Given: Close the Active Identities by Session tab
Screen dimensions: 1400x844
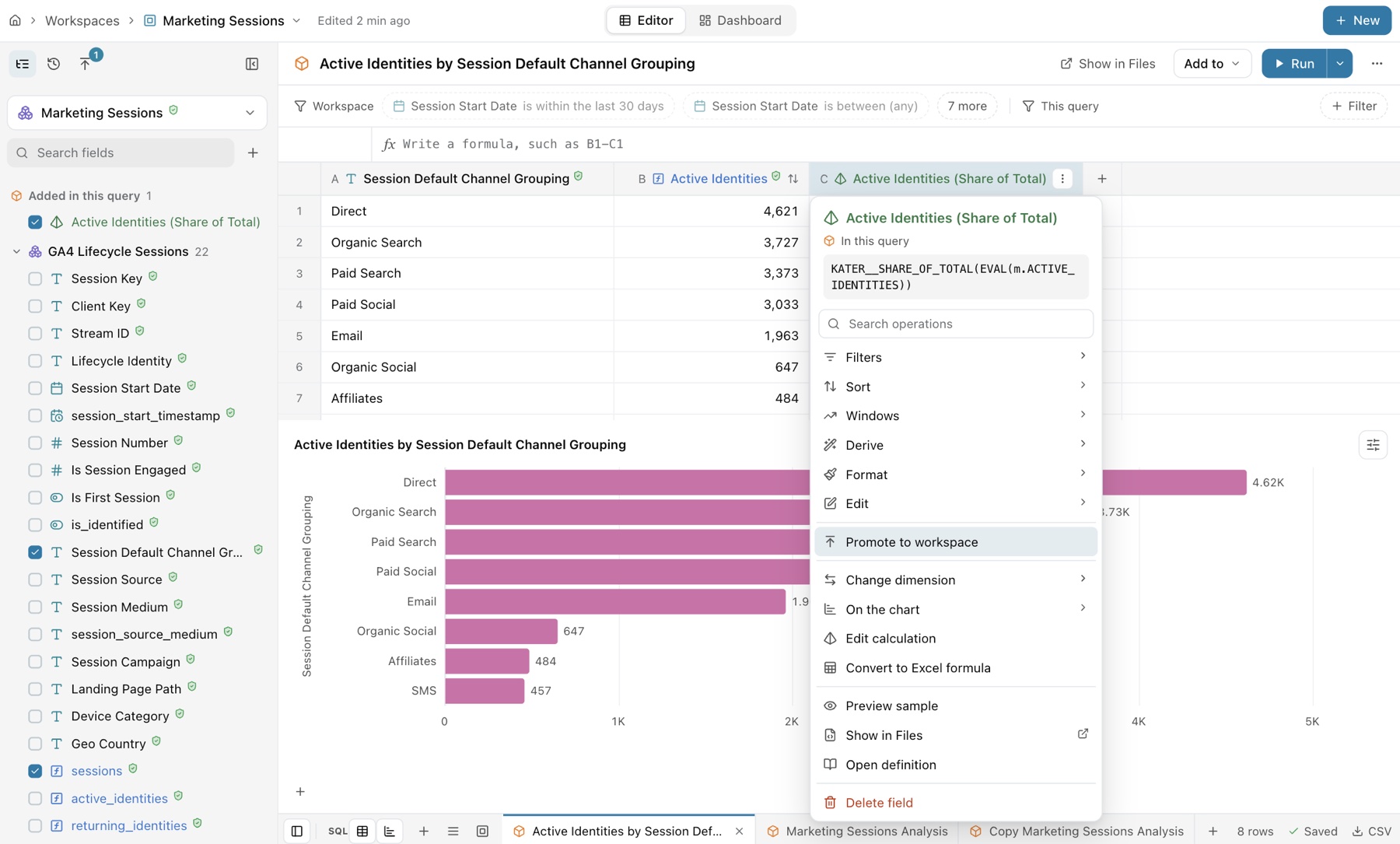Looking at the screenshot, I should click(x=739, y=831).
